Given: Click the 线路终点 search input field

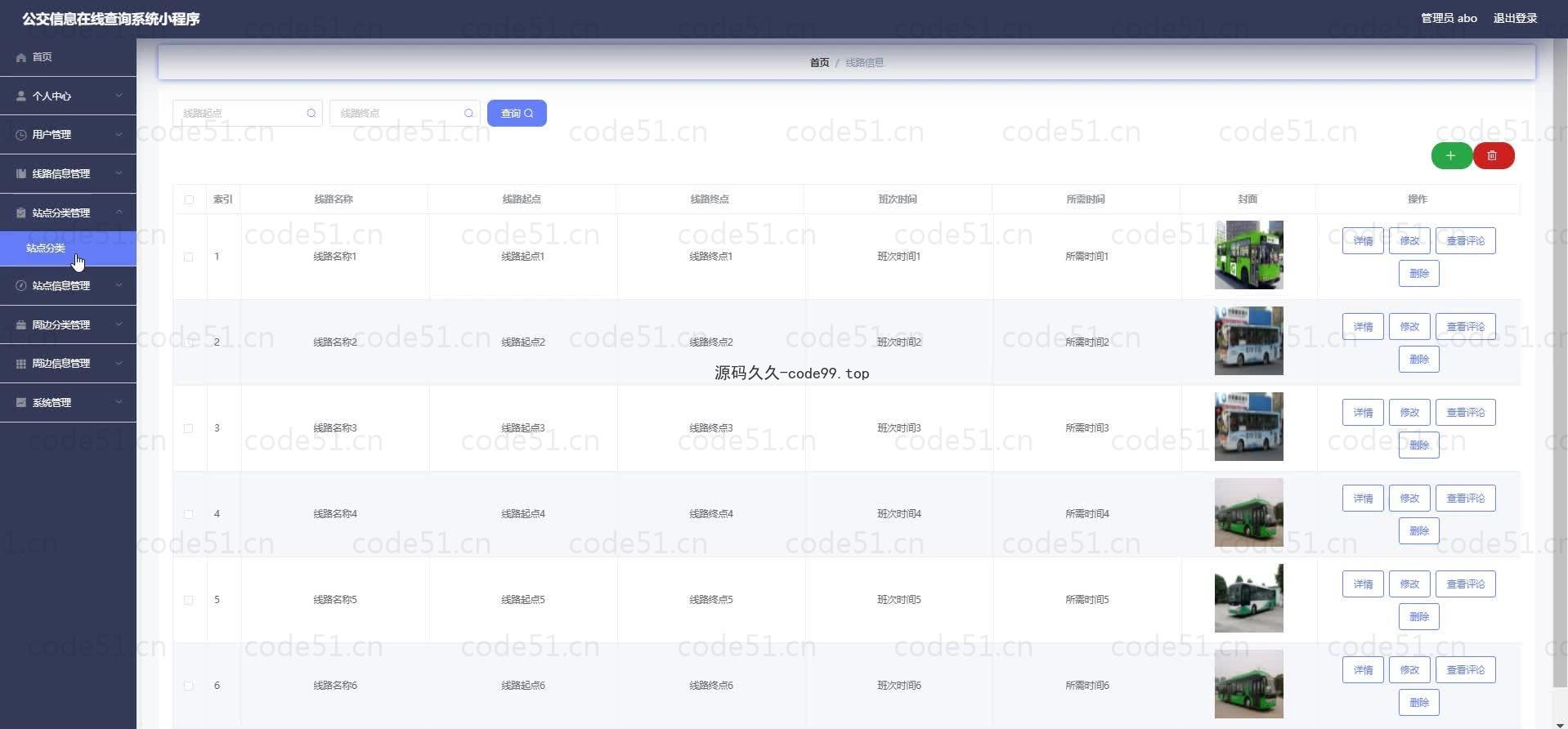Looking at the screenshot, I should click(404, 113).
